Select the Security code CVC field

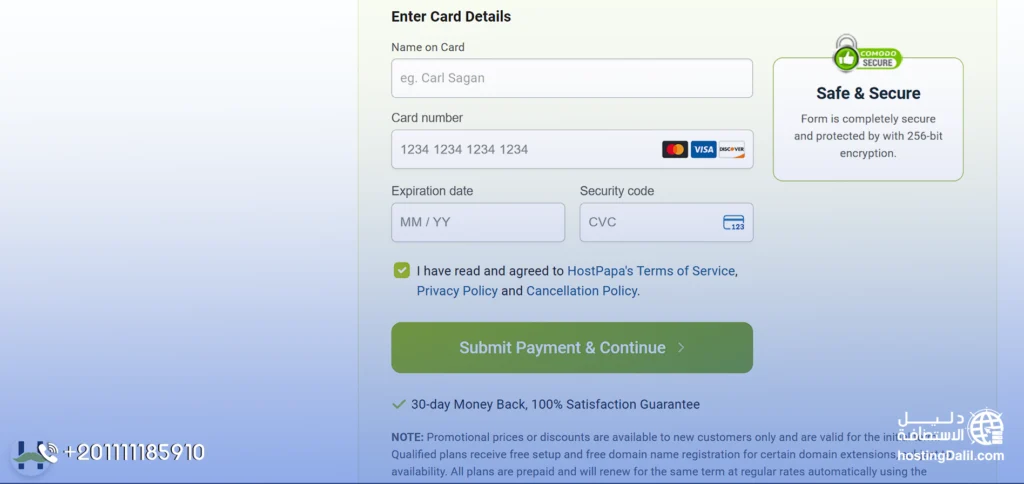click(666, 222)
